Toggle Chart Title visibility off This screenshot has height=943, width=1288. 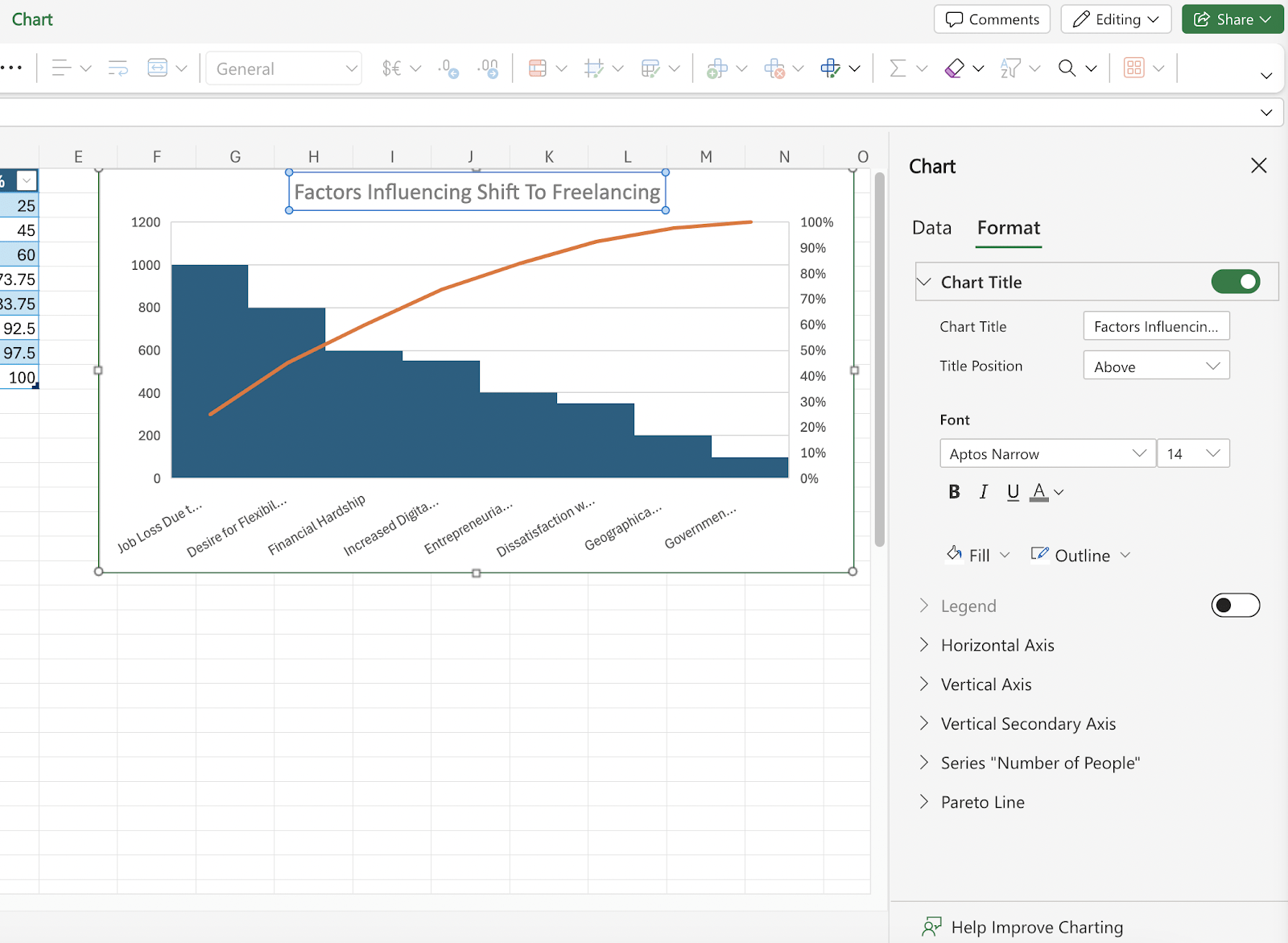point(1235,281)
